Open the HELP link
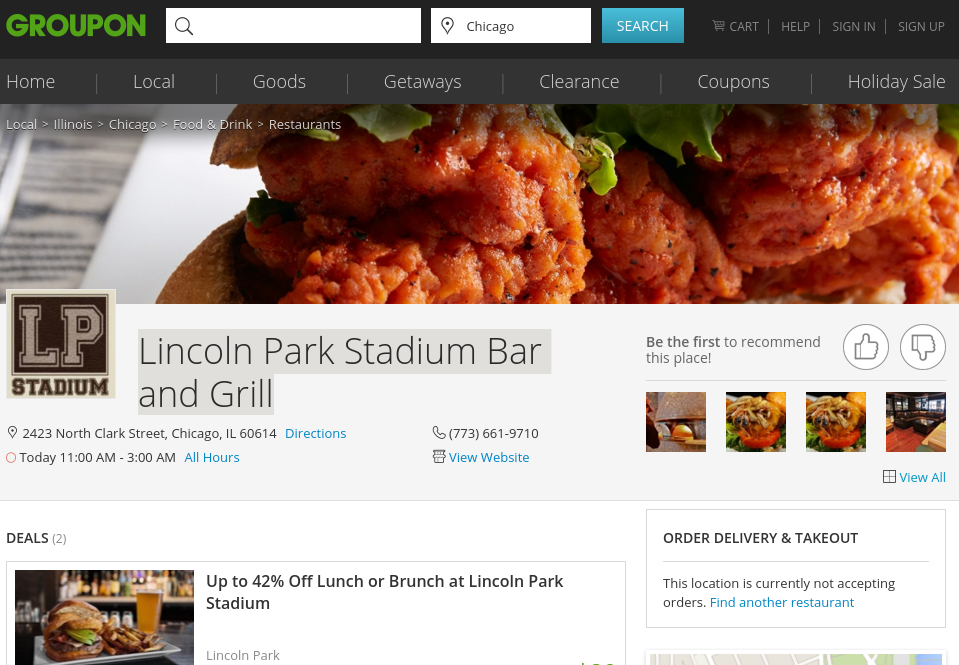 pyautogui.click(x=795, y=26)
